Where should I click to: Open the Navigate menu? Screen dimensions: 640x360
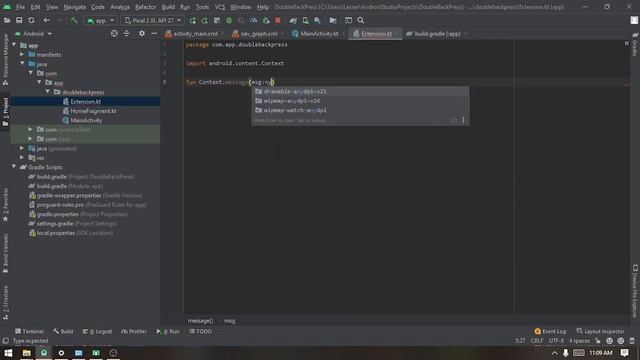(75, 7)
